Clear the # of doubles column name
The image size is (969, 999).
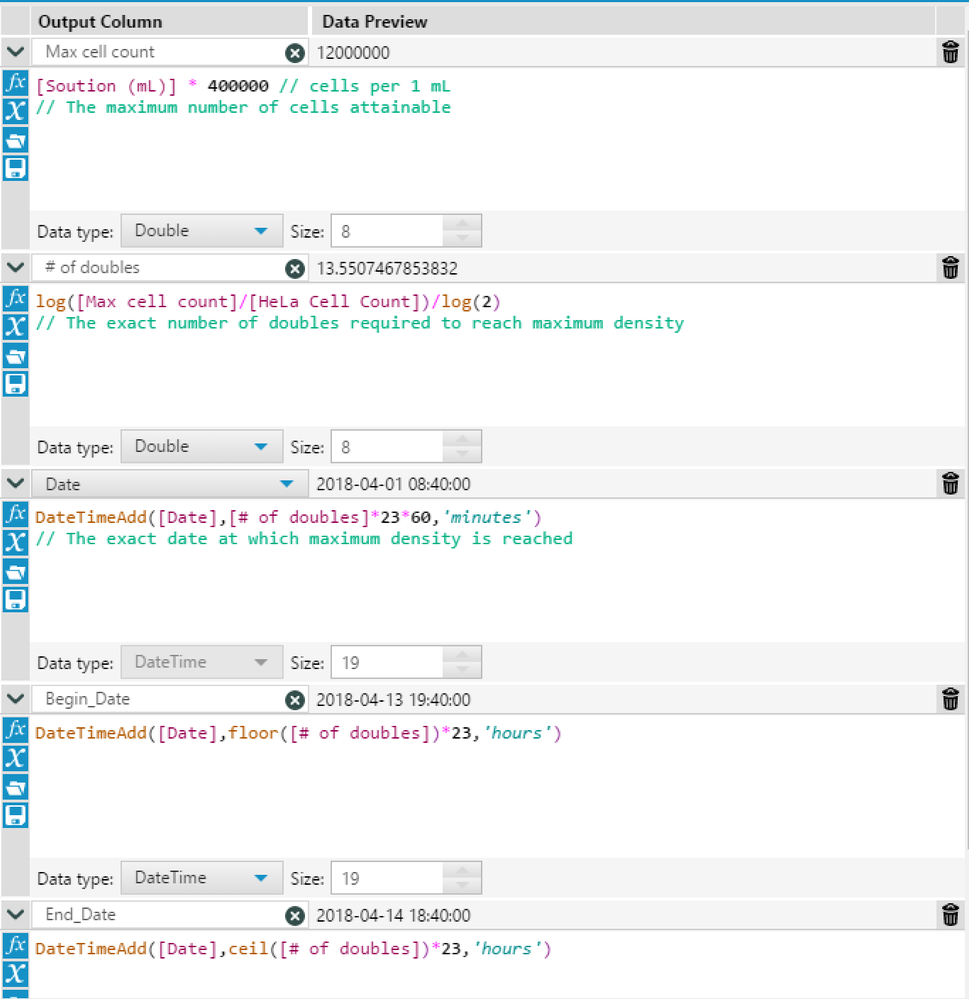coord(294,269)
